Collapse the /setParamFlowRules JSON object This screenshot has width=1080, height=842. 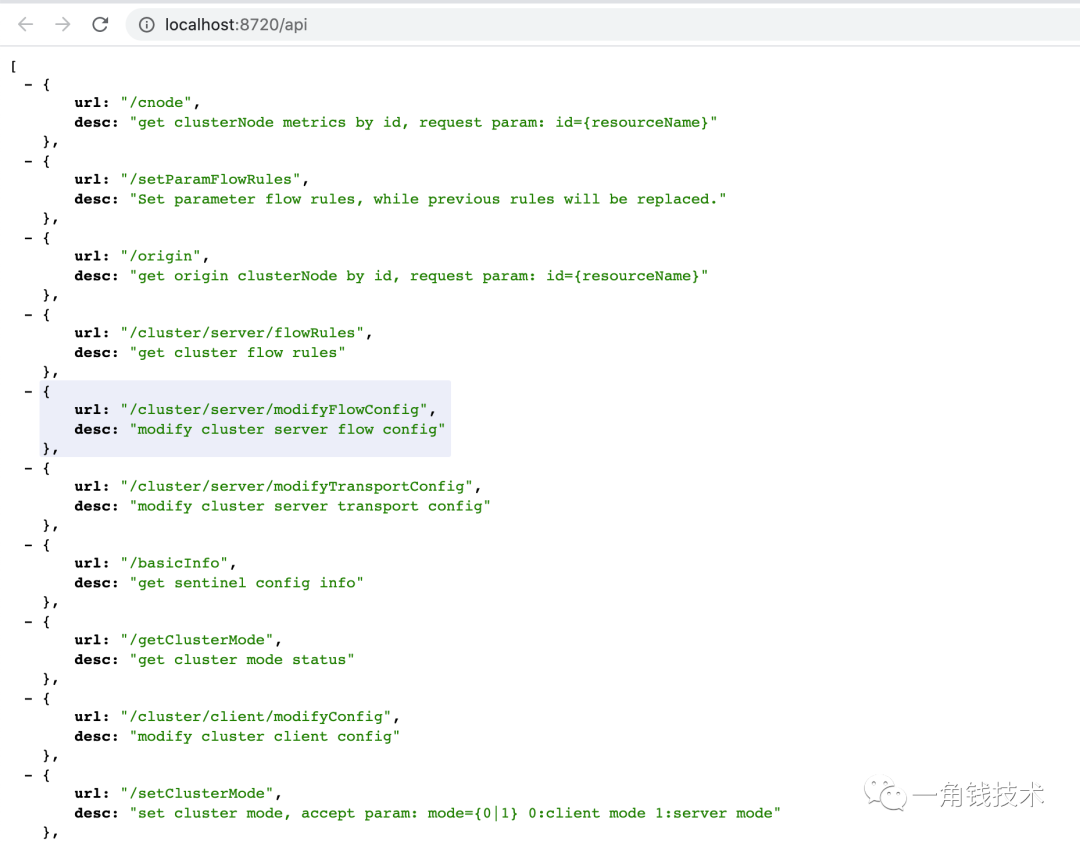tap(28, 161)
